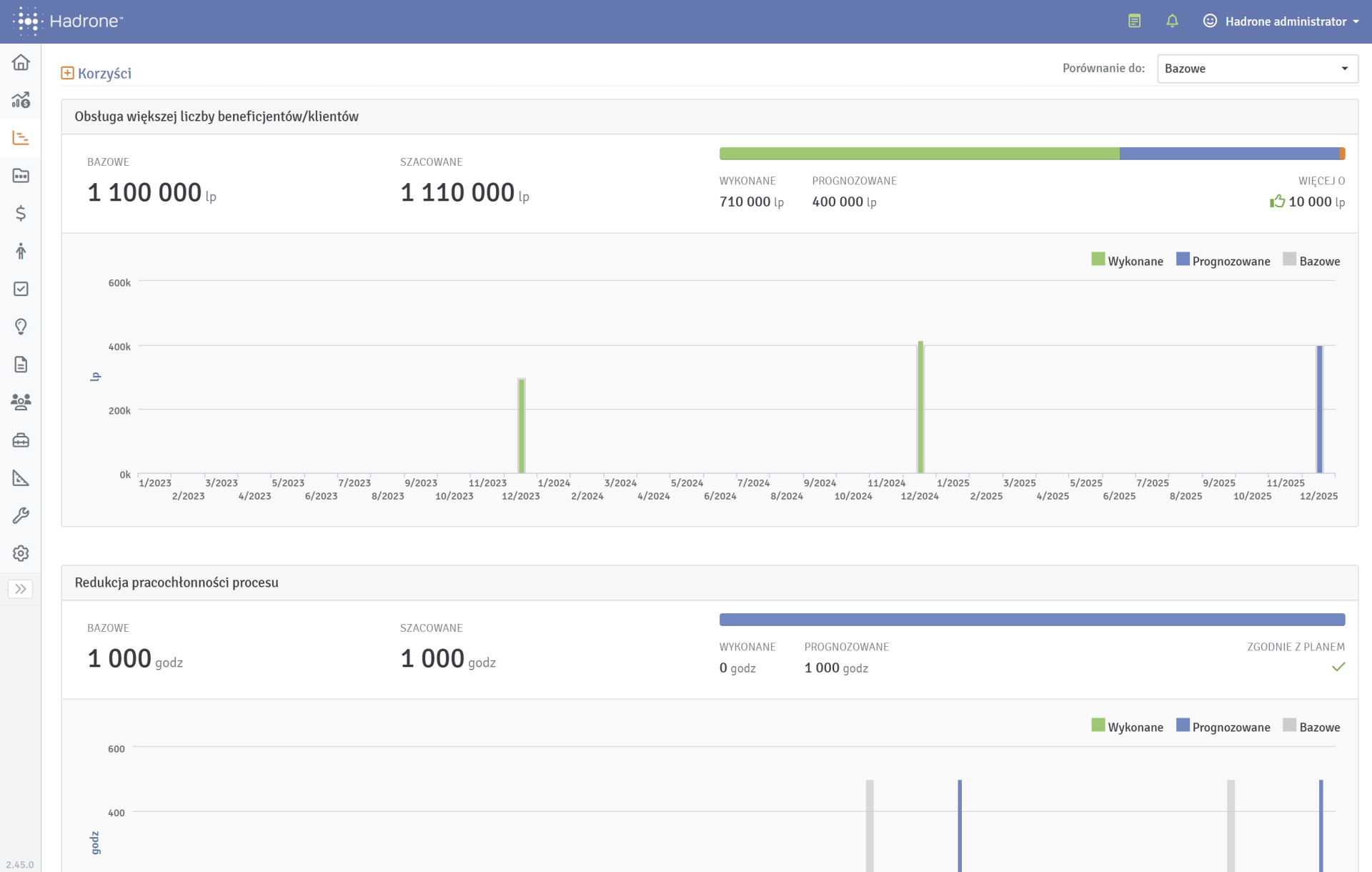Open the document icon in sidebar

(x=21, y=365)
